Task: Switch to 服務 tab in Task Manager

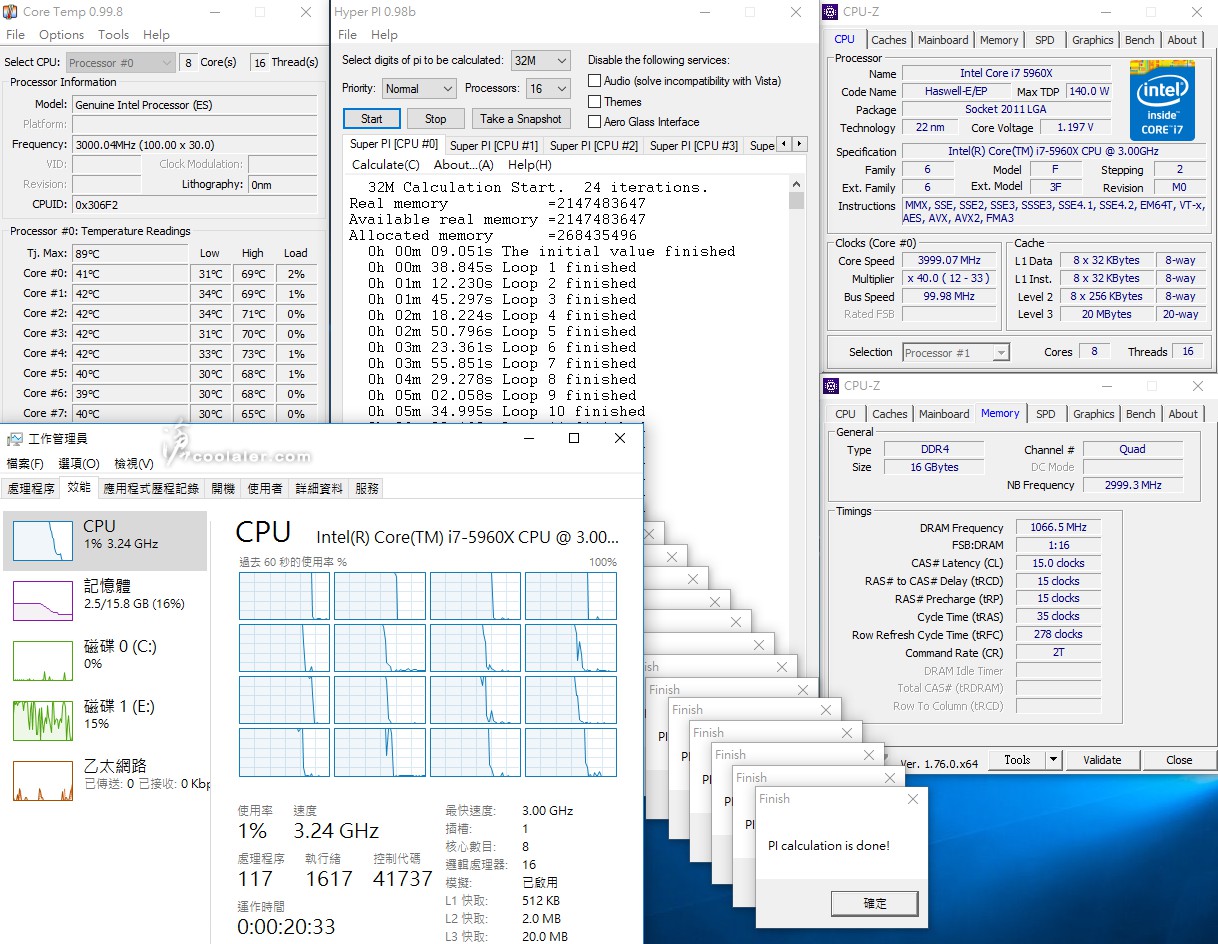Action: pos(367,488)
